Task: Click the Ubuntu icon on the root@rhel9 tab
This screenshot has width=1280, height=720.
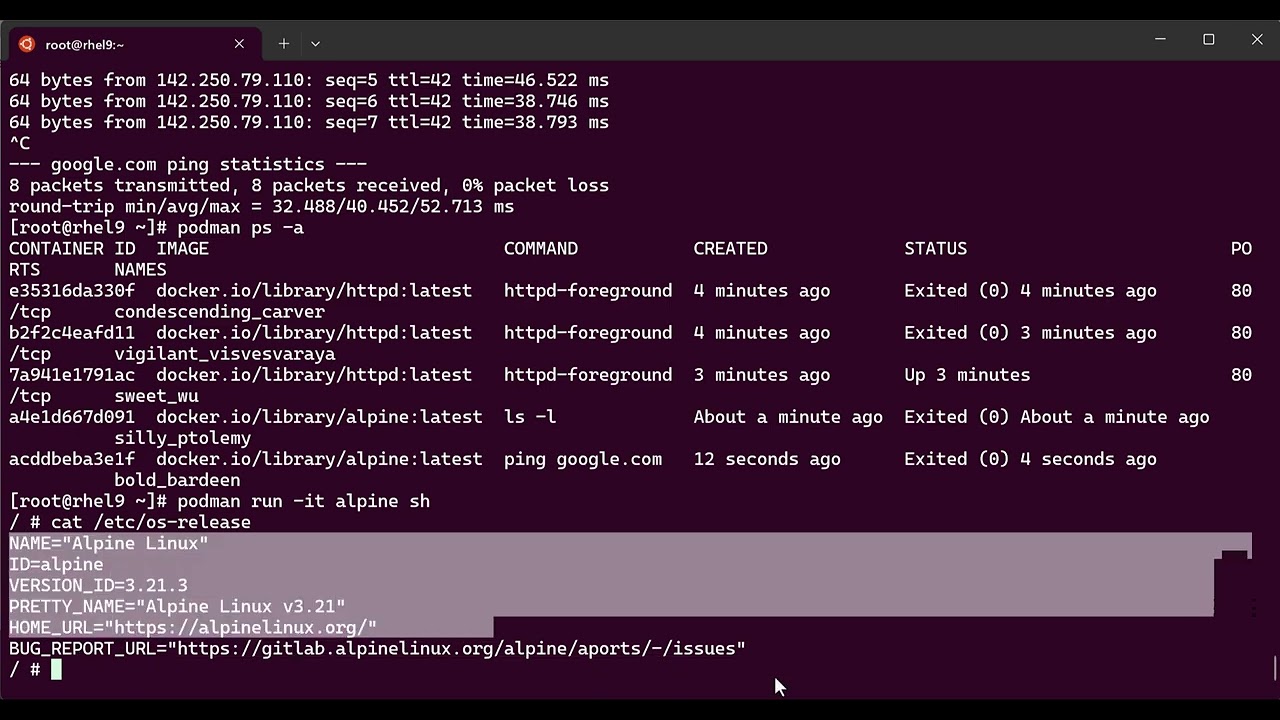Action: pos(27,44)
